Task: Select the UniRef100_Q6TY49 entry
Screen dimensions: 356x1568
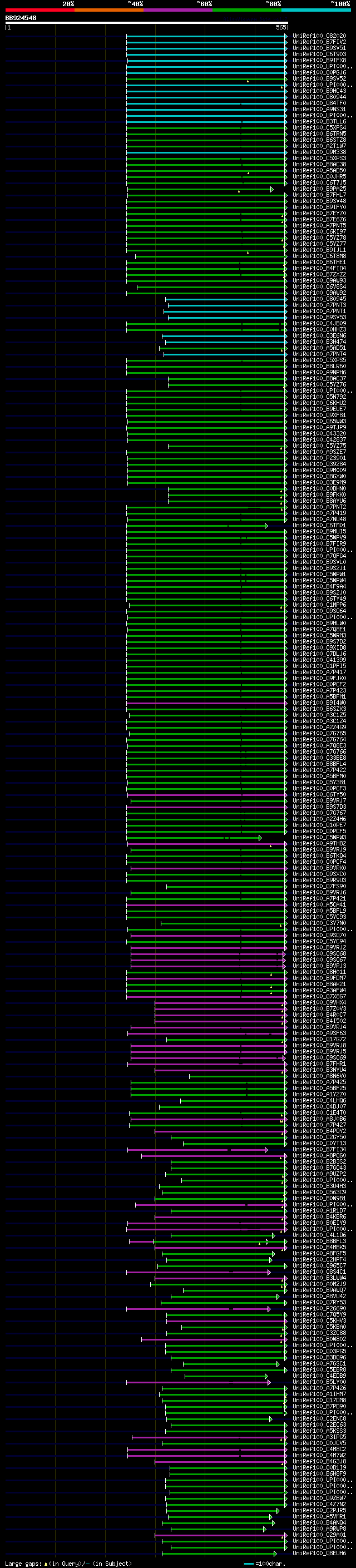Action: 319,599
